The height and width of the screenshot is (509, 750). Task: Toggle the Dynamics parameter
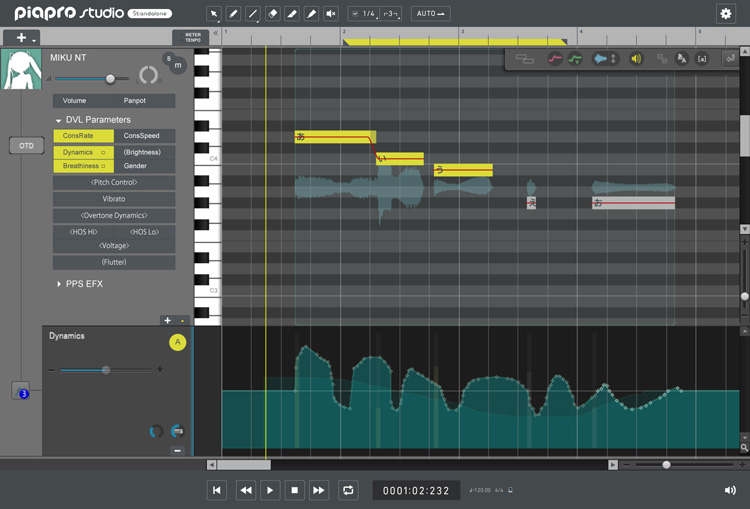point(84,152)
